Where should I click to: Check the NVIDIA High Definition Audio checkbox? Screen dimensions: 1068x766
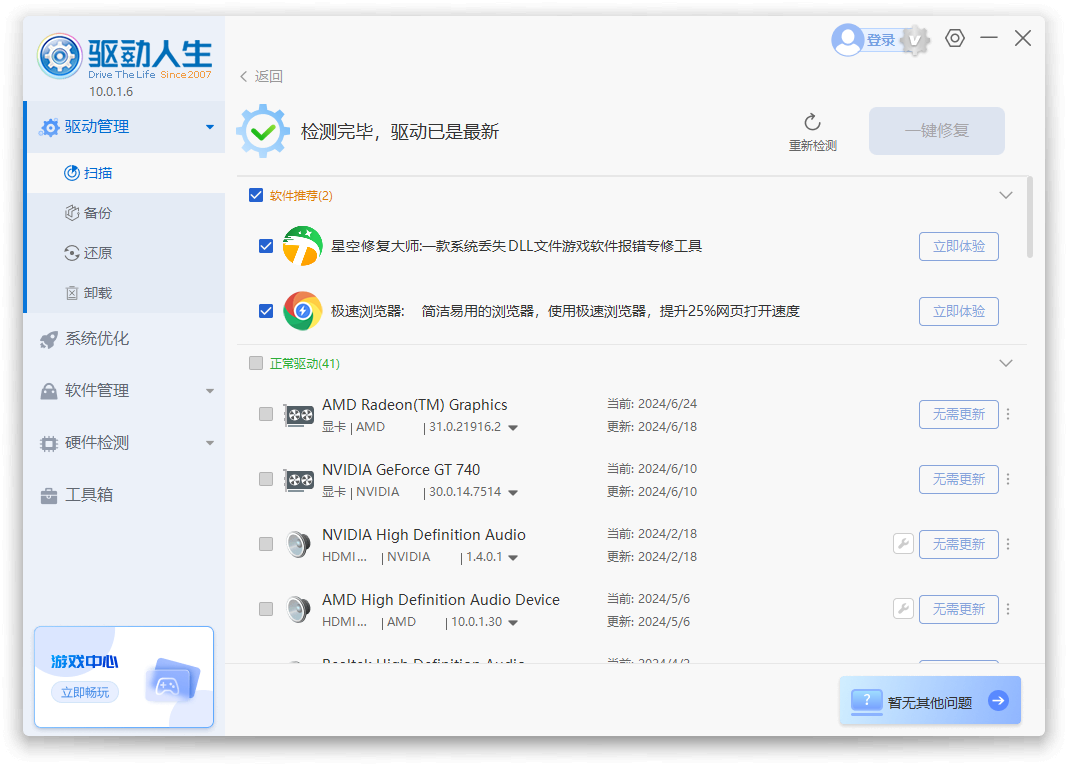click(266, 544)
